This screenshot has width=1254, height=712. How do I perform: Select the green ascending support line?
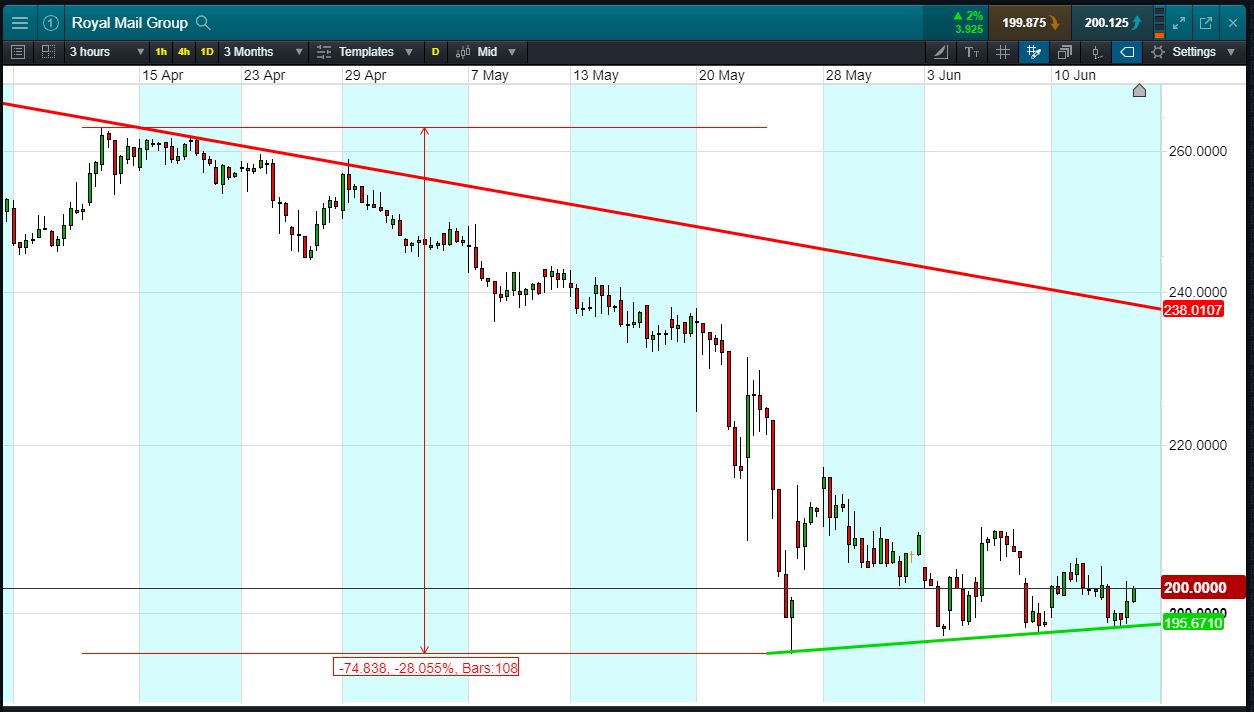[x=965, y=637]
